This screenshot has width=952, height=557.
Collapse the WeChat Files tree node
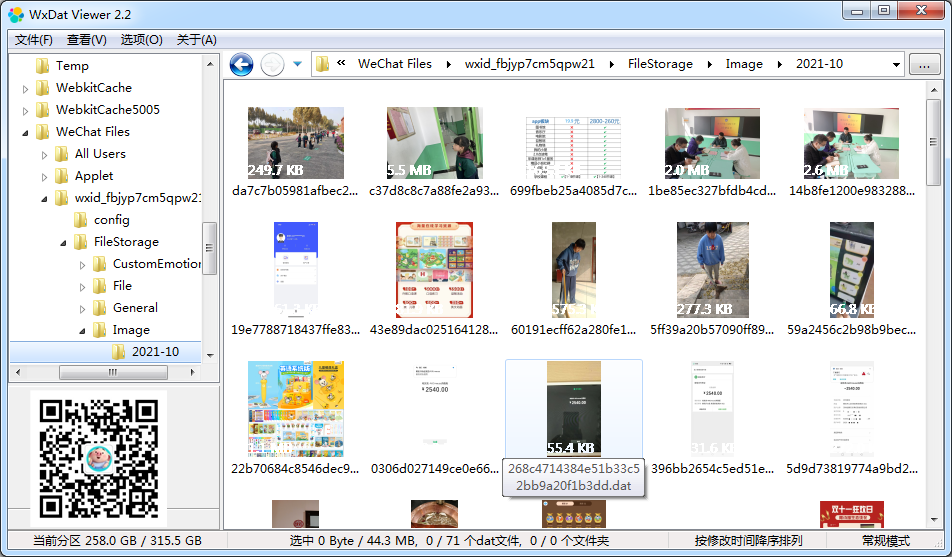(x=25, y=133)
